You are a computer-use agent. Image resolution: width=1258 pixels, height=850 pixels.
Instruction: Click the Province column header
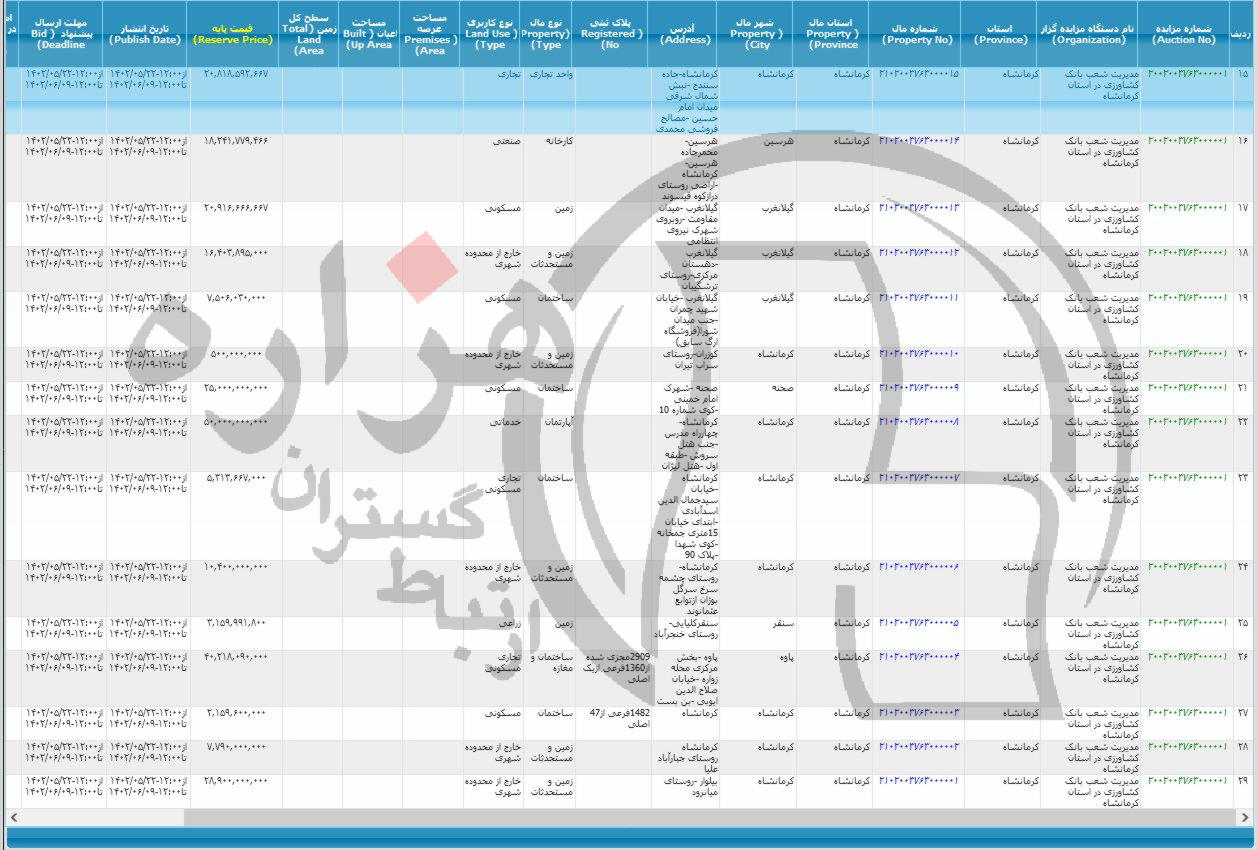(1000, 30)
